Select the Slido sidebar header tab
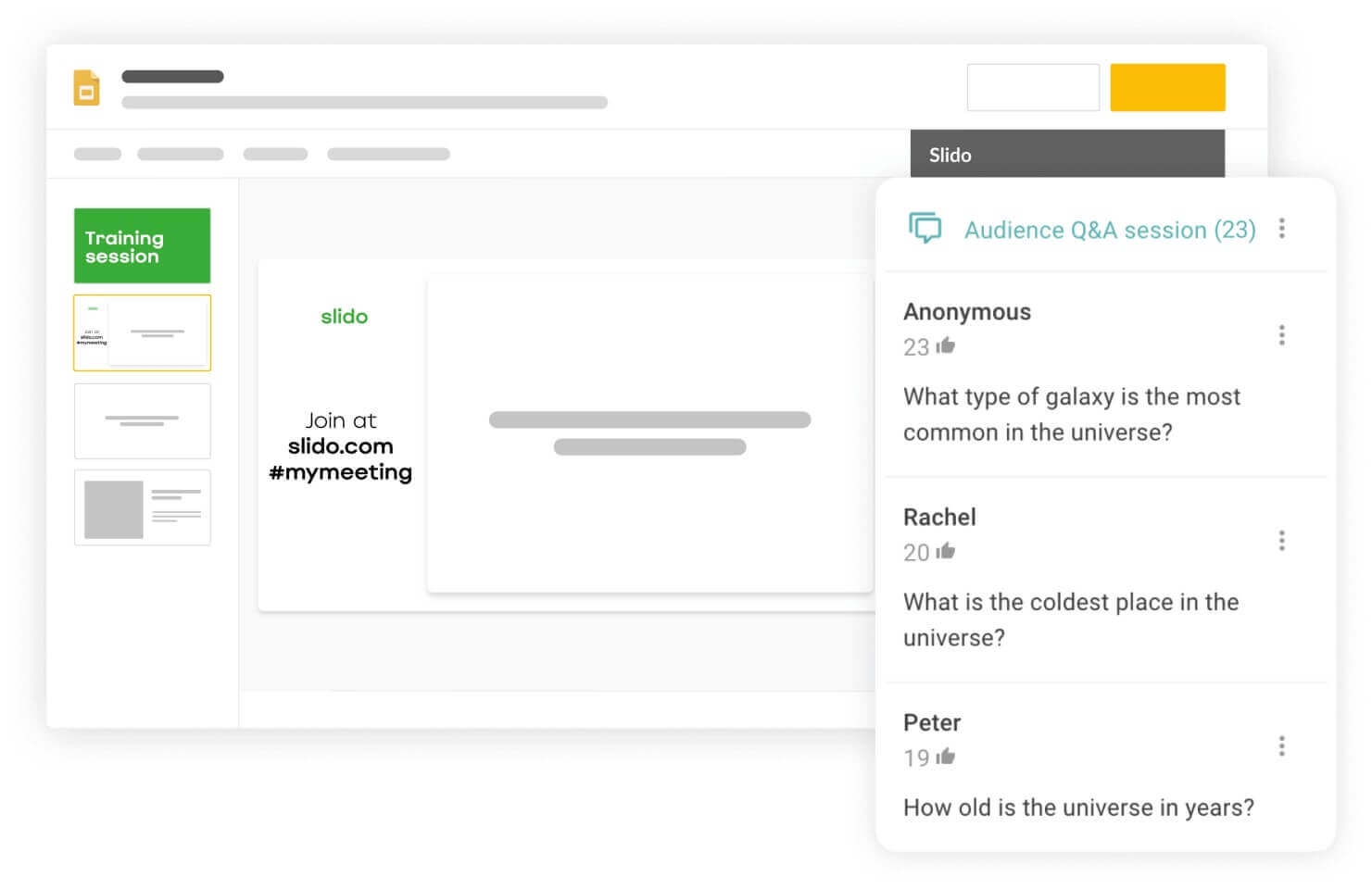The width and height of the screenshot is (1372, 889). (x=1067, y=154)
